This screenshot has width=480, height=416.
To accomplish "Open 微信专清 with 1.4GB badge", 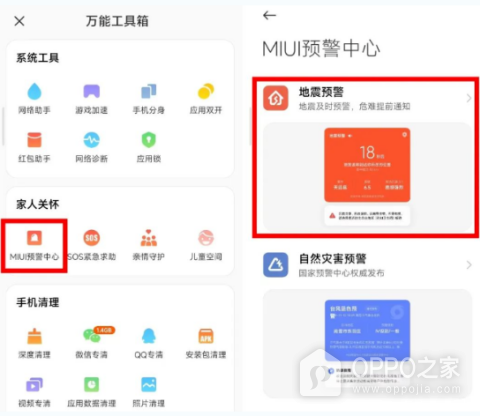I will (x=92, y=336).
